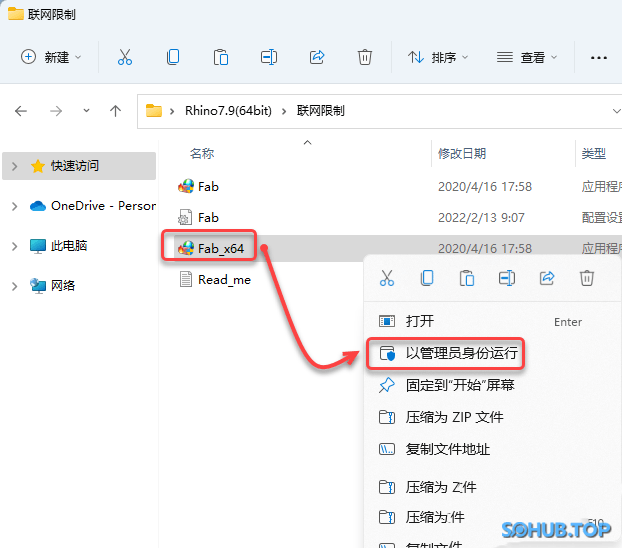Click the Share icon in the context menu

pyautogui.click(x=547, y=278)
